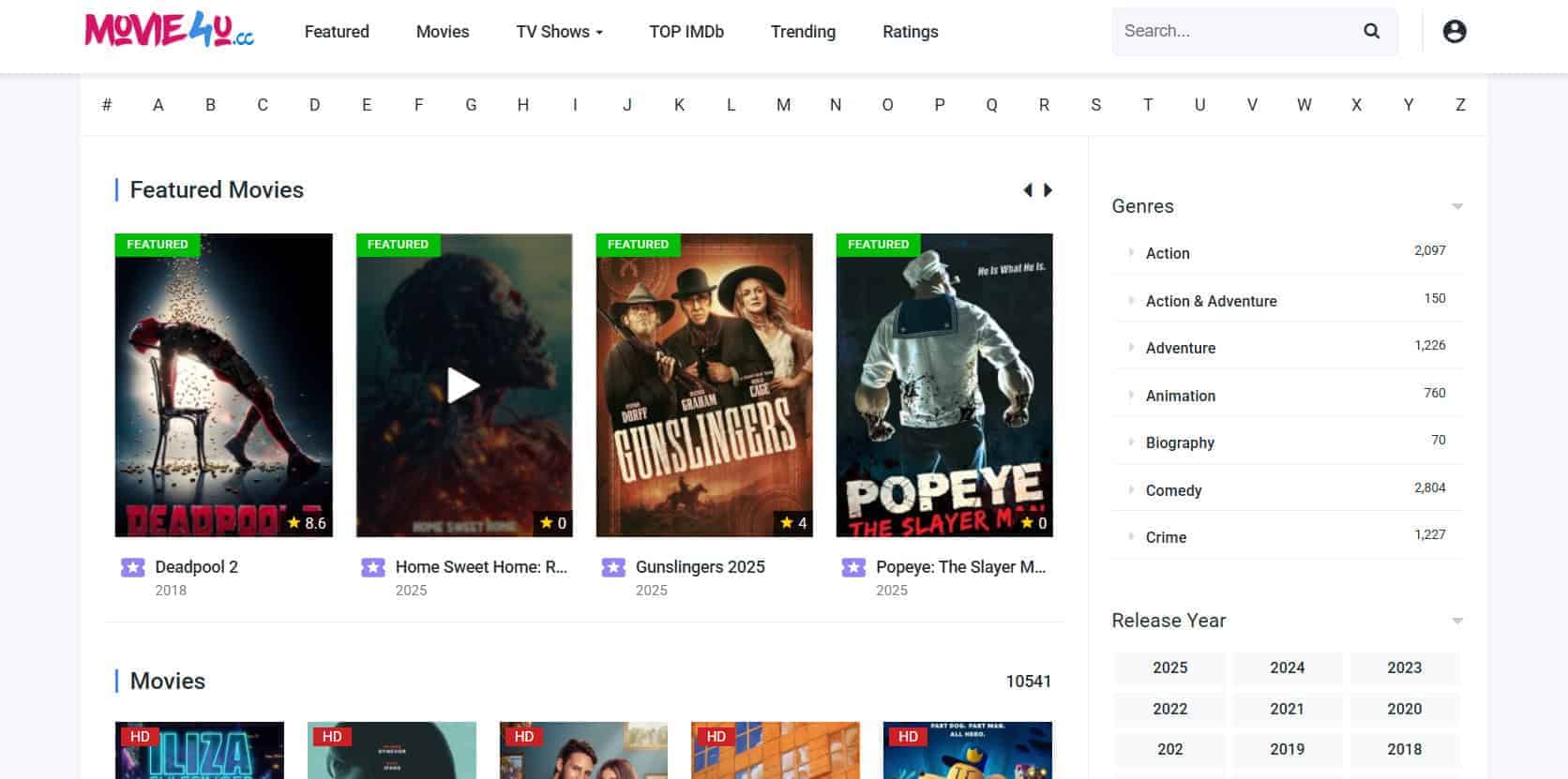Browse titles starting with letter M

[x=783, y=105]
